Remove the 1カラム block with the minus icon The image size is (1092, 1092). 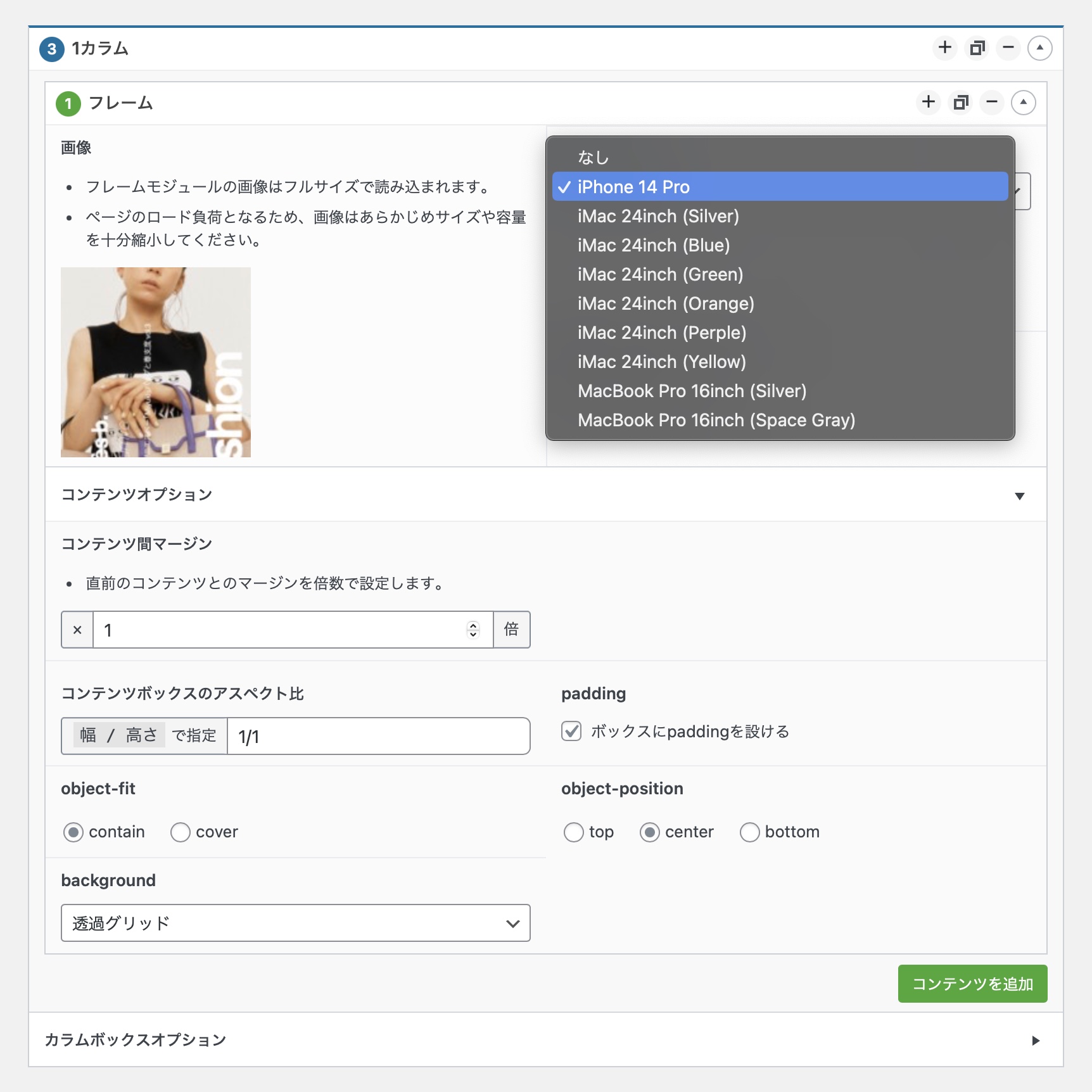coord(1008,48)
